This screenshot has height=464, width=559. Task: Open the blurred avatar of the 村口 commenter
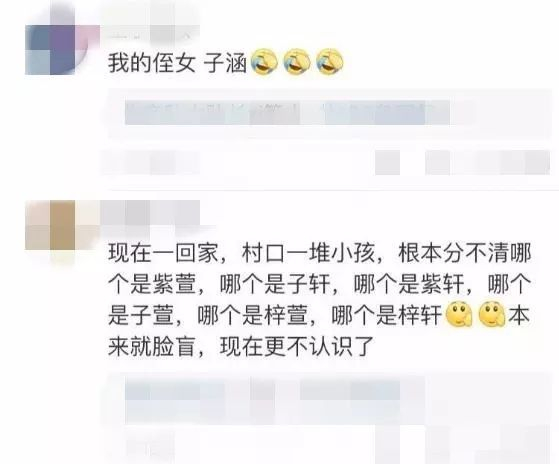coord(57,225)
